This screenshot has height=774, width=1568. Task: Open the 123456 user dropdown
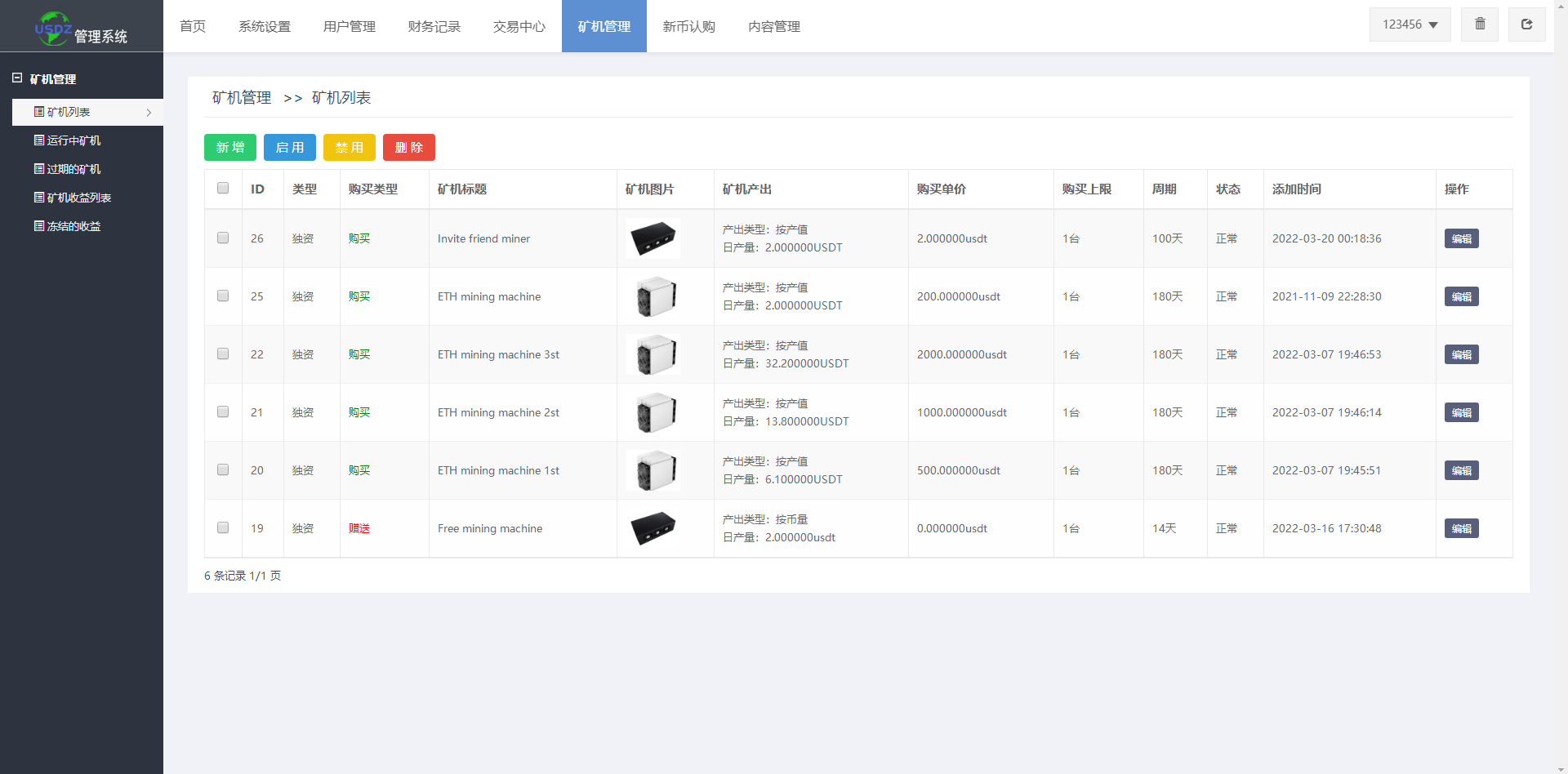click(x=1410, y=24)
